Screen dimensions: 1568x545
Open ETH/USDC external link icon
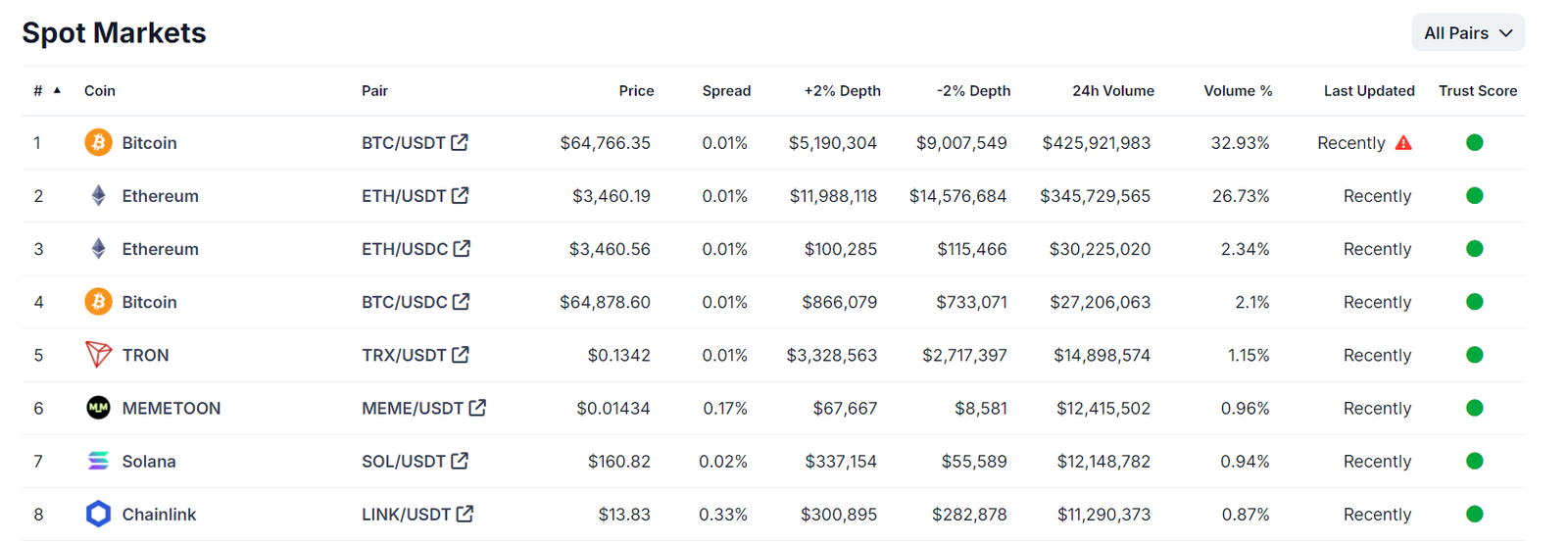pyautogui.click(x=462, y=248)
